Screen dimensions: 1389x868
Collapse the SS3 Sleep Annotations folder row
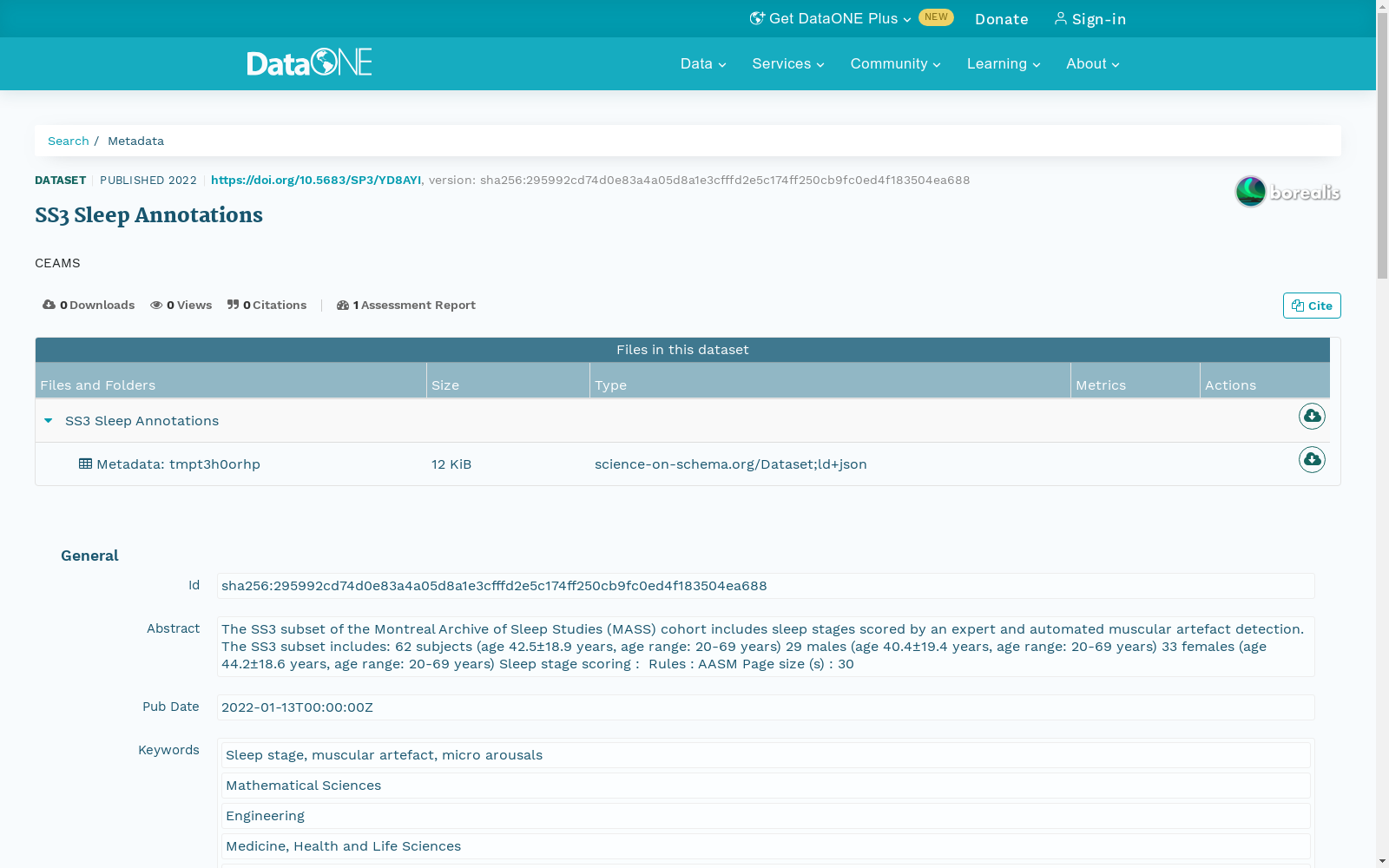[x=49, y=421]
